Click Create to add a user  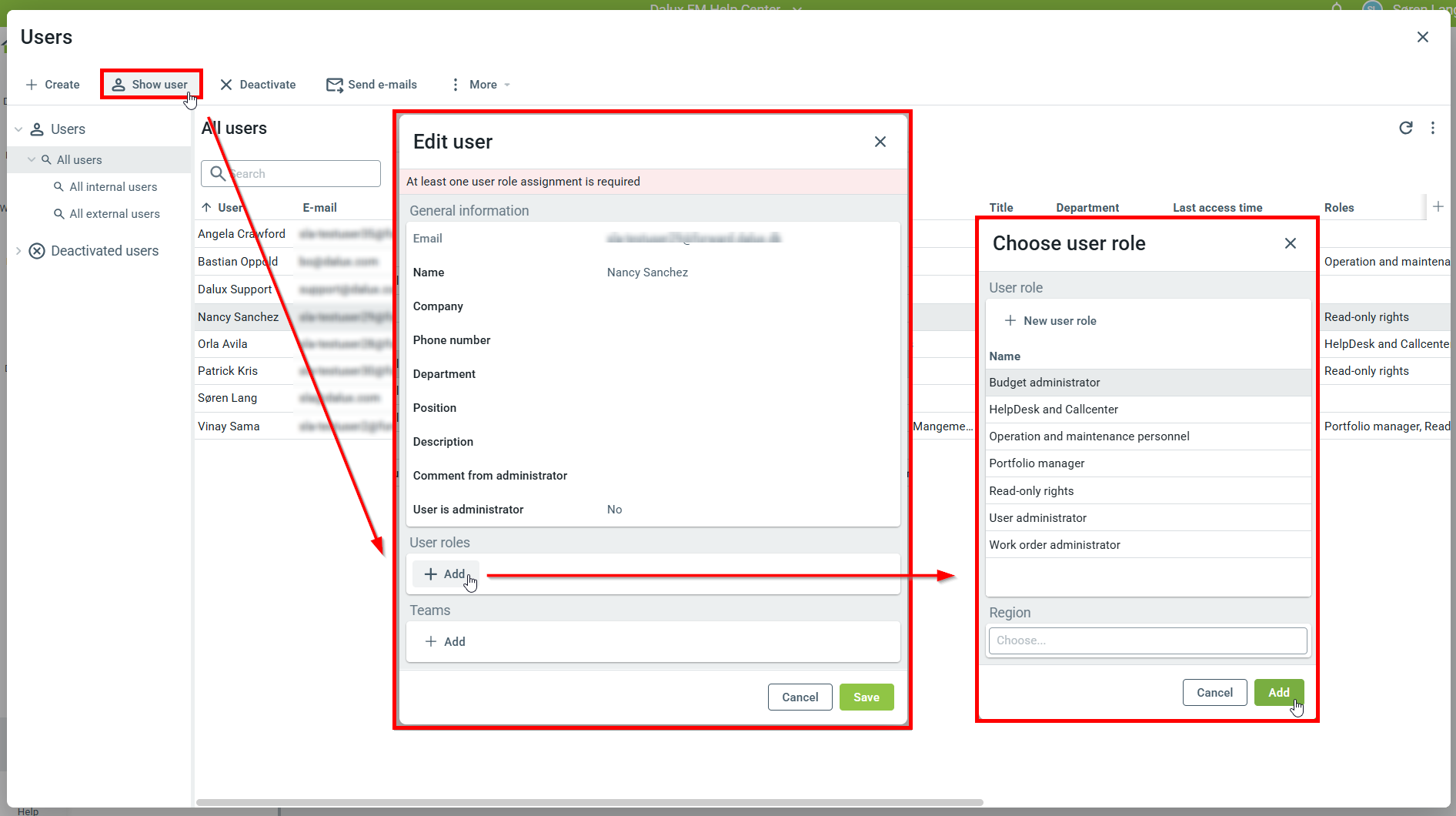coord(52,85)
